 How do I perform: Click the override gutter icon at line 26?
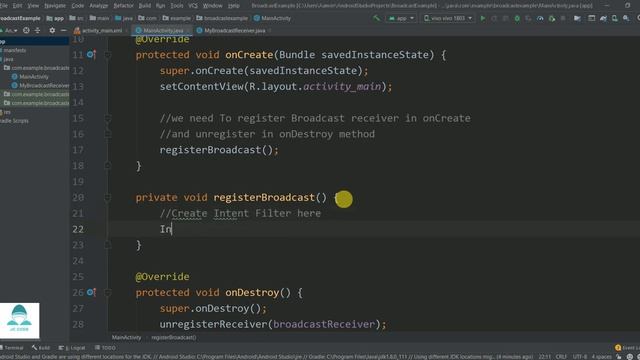91,292
